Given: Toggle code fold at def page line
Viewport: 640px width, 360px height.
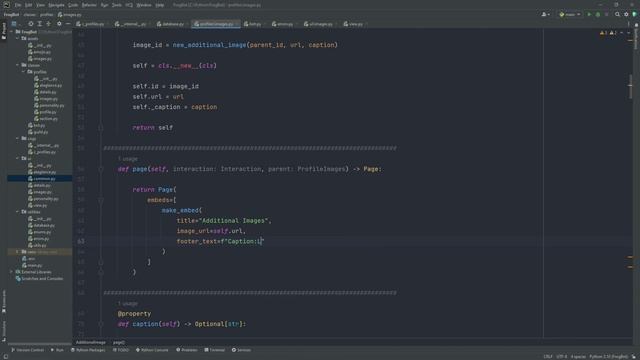Looking at the screenshot, I should click(x=100, y=169).
